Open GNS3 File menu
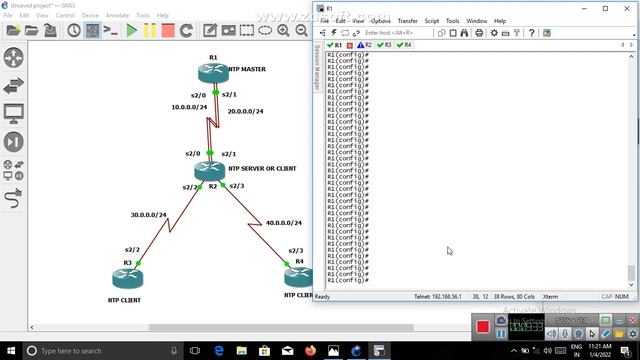The width and height of the screenshot is (640, 360). [8, 16]
